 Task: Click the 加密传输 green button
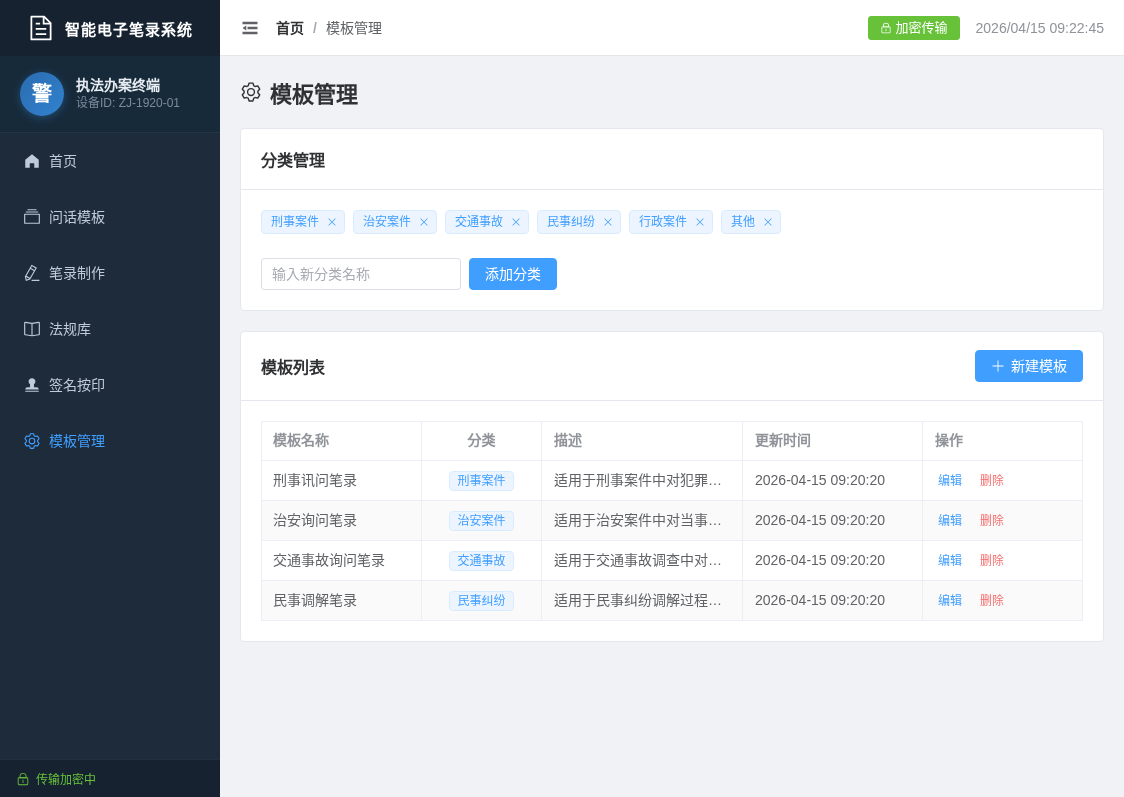[x=913, y=28]
